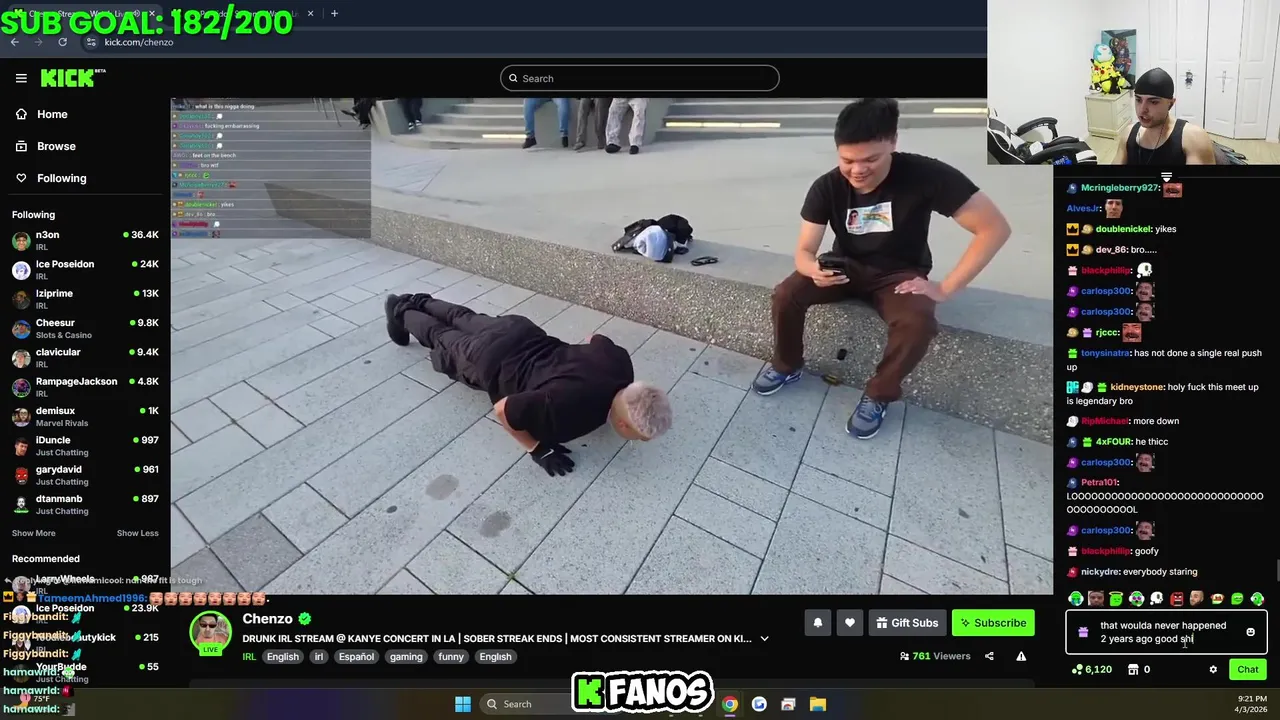1280x720 pixels.
Task: Open the Home page link
Action: (52, 114)
